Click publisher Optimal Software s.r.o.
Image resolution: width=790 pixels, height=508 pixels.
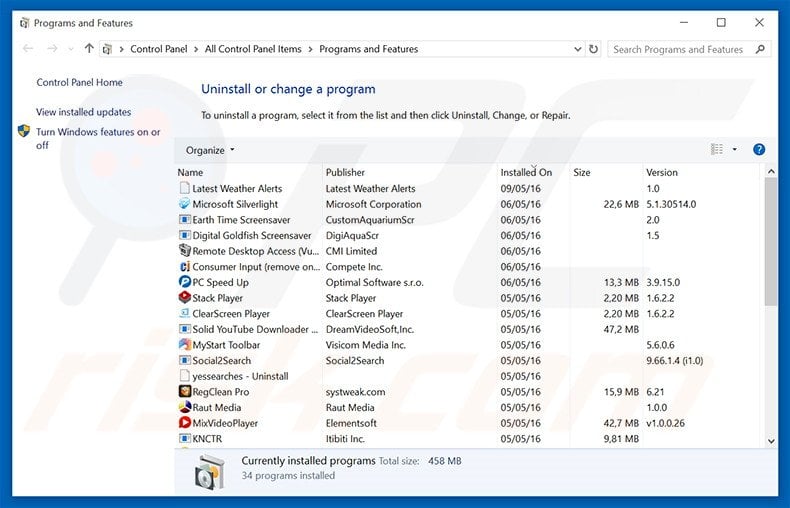(x=374, y=282)
